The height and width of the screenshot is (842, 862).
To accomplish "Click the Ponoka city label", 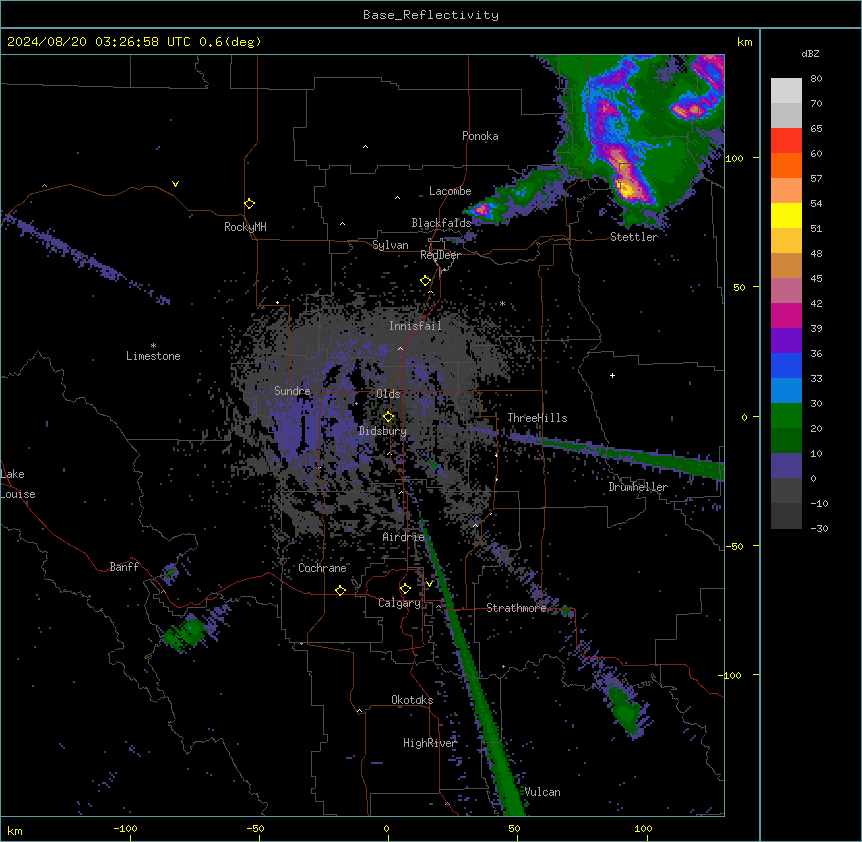I will pyautogui.click(x=480, y=136).
